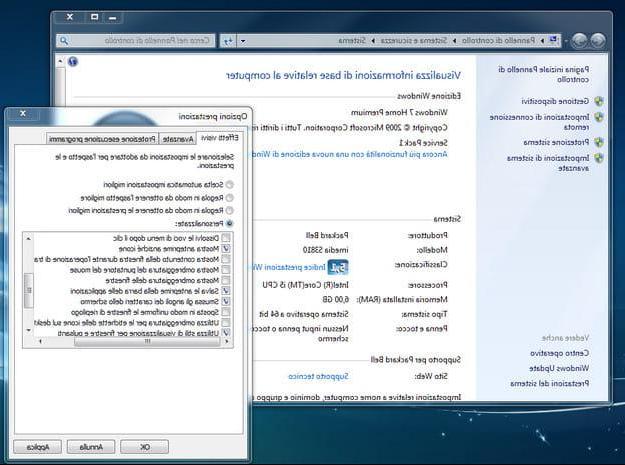Image resolution: width=625 pixels, height=465 pixels.
Task: Enable Mostra ombreggiatura delle finestre
Action: [x=226, y=281]
